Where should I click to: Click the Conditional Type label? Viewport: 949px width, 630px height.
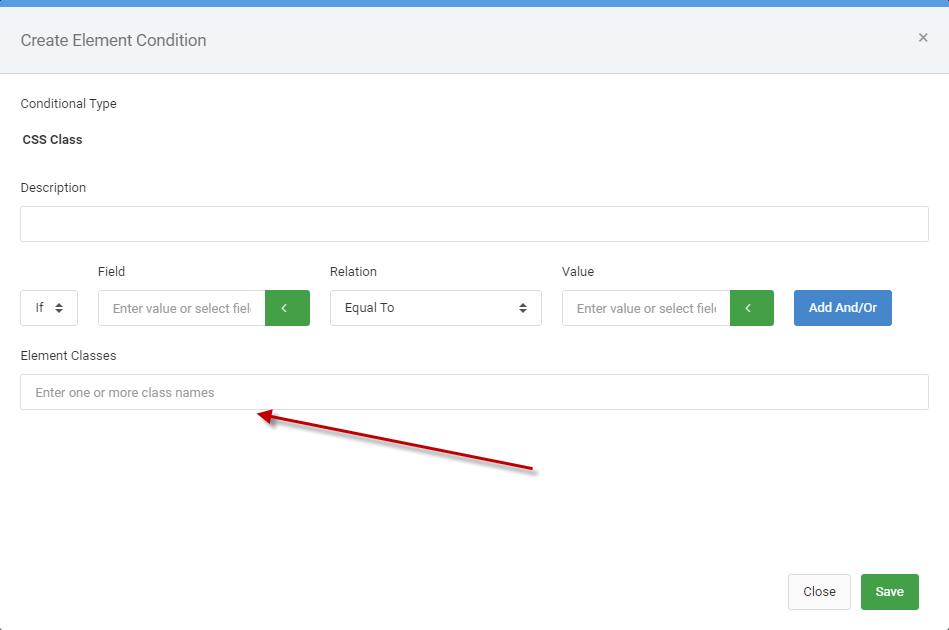pos(68,103)
